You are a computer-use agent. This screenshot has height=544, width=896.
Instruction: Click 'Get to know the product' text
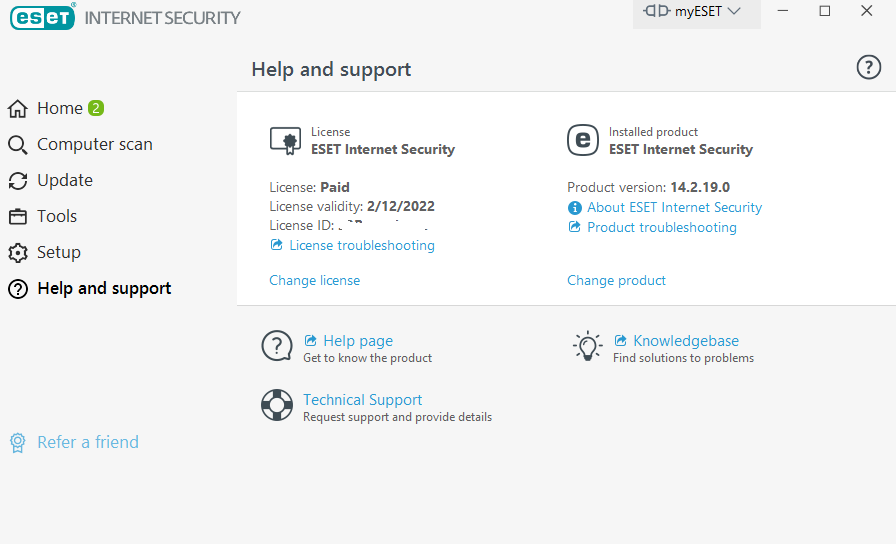(367, 358)
